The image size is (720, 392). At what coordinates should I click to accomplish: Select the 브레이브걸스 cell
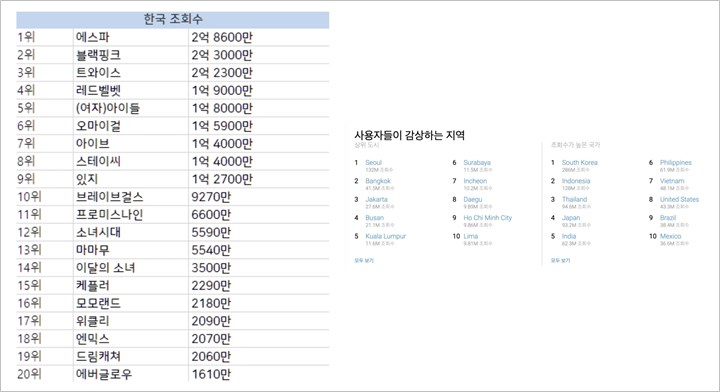[x=131, y=197]
